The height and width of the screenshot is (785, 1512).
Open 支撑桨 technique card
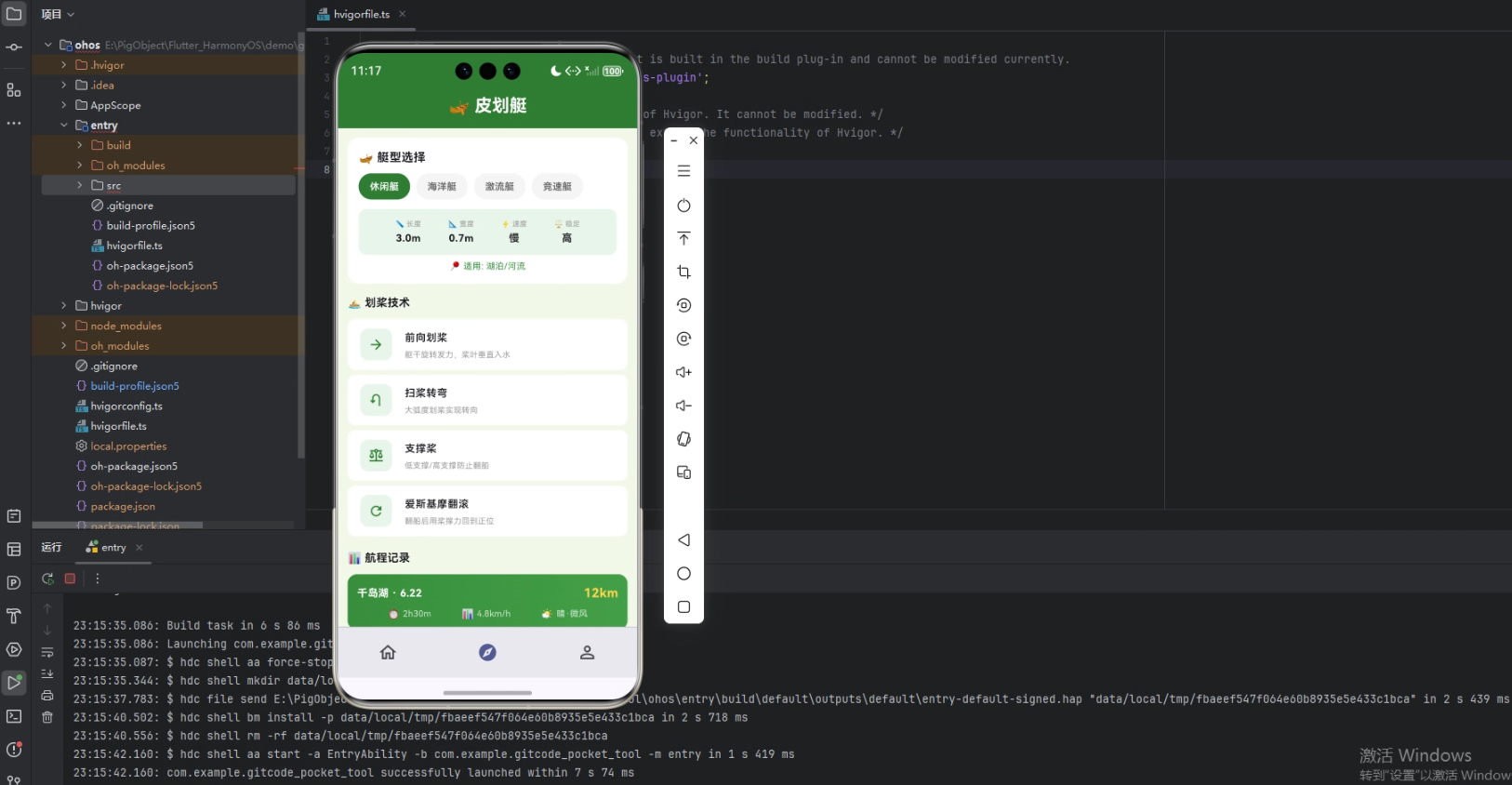coord(487,456)
